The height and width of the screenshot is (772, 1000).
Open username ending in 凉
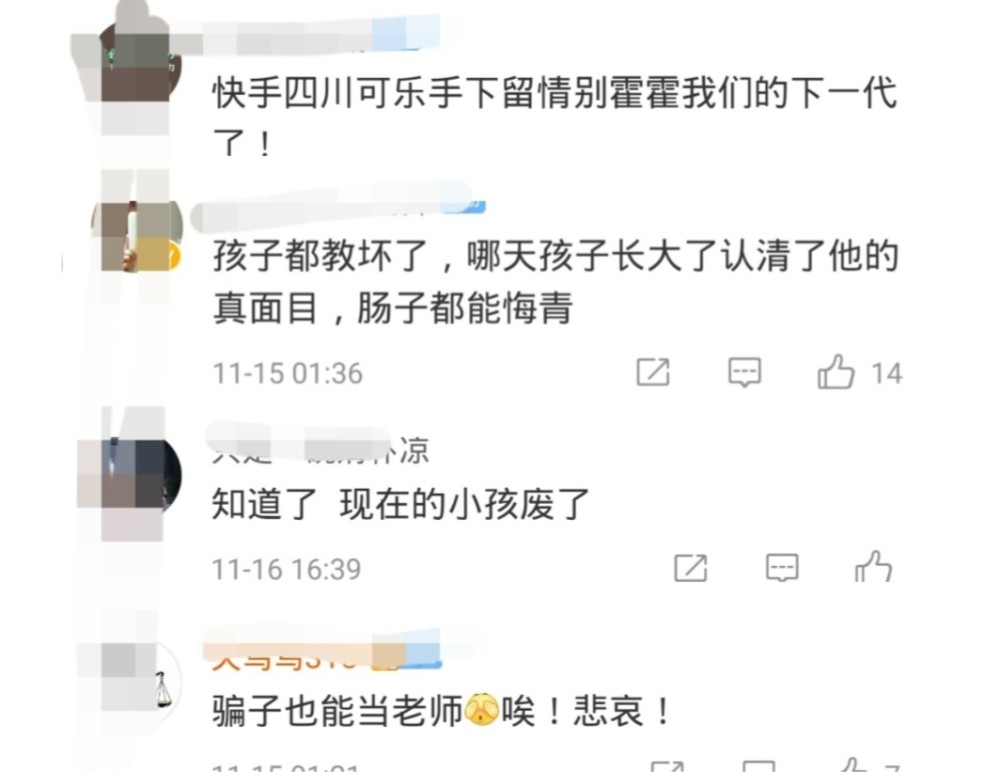click(320, 449)
